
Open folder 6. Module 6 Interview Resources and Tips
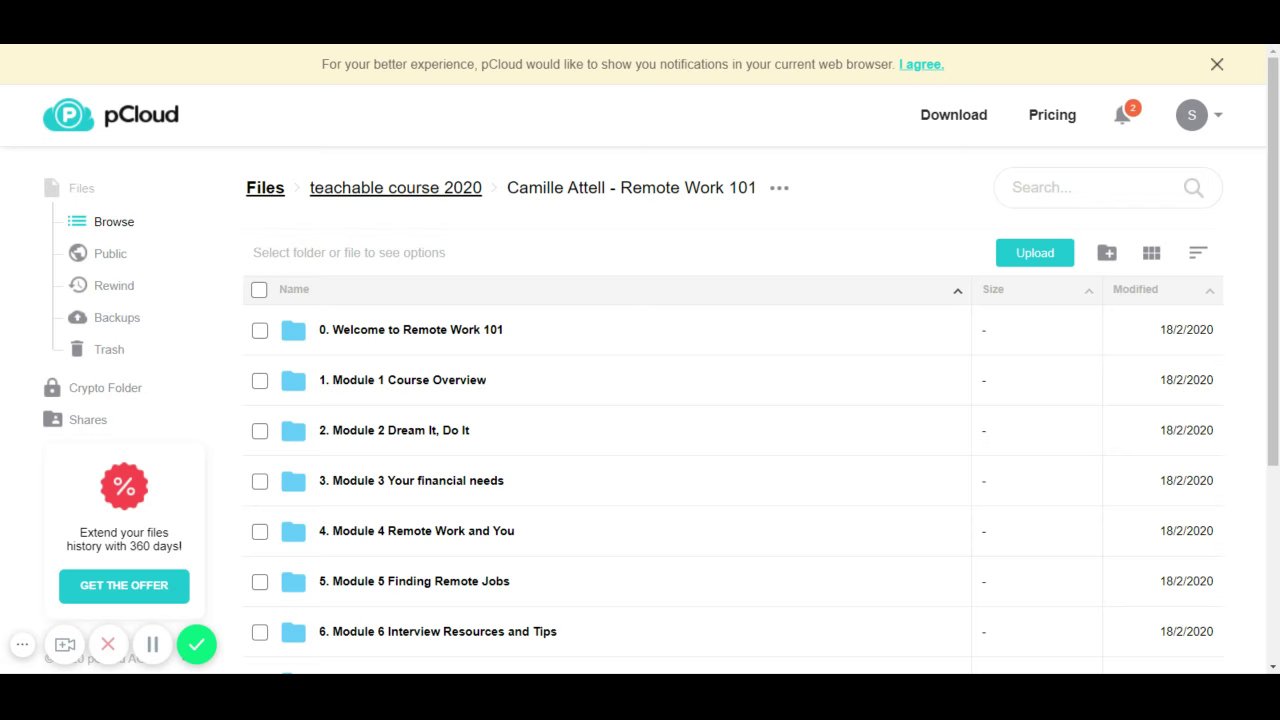click(438, 632)
